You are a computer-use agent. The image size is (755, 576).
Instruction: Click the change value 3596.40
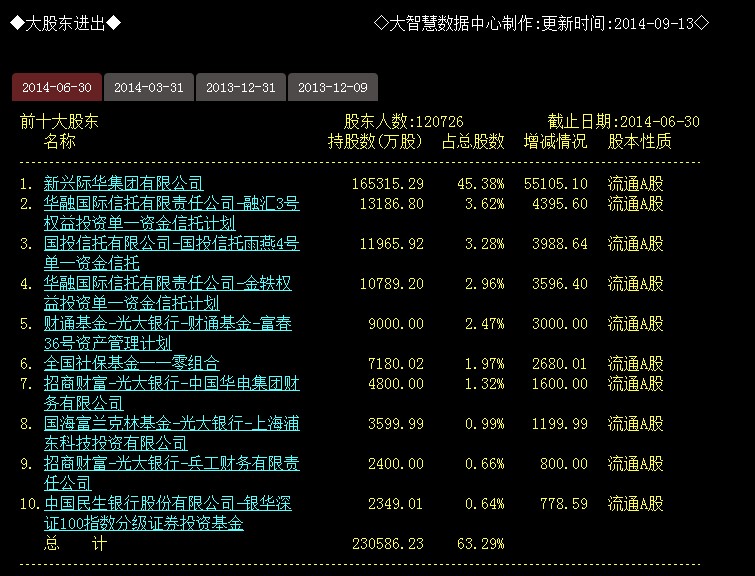tap(560, 284)
